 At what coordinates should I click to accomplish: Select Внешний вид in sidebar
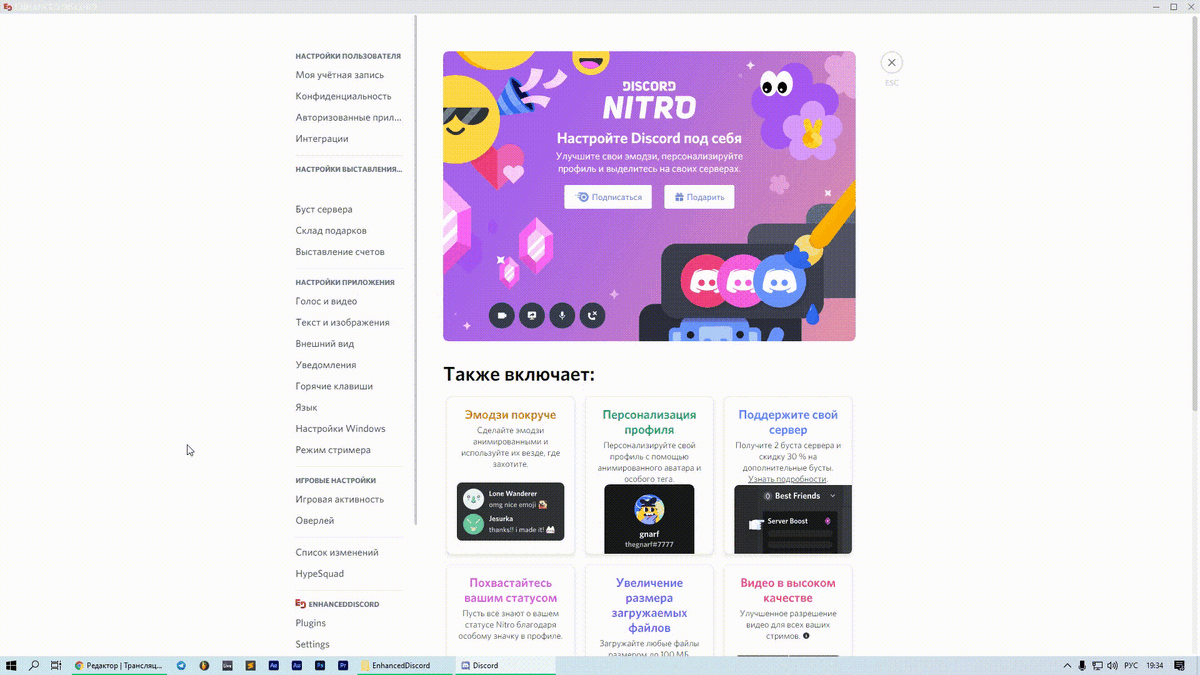tap(325, 344)
